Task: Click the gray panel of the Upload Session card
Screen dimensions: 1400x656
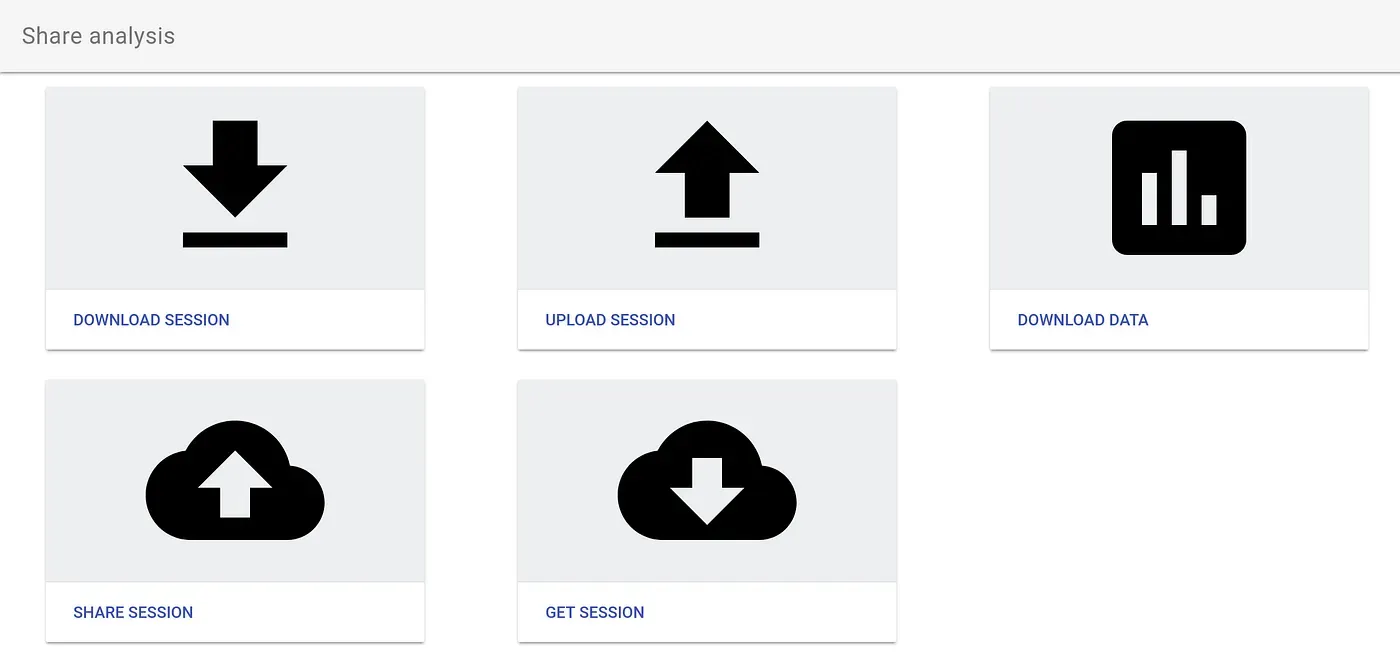Action: [707, 188]
